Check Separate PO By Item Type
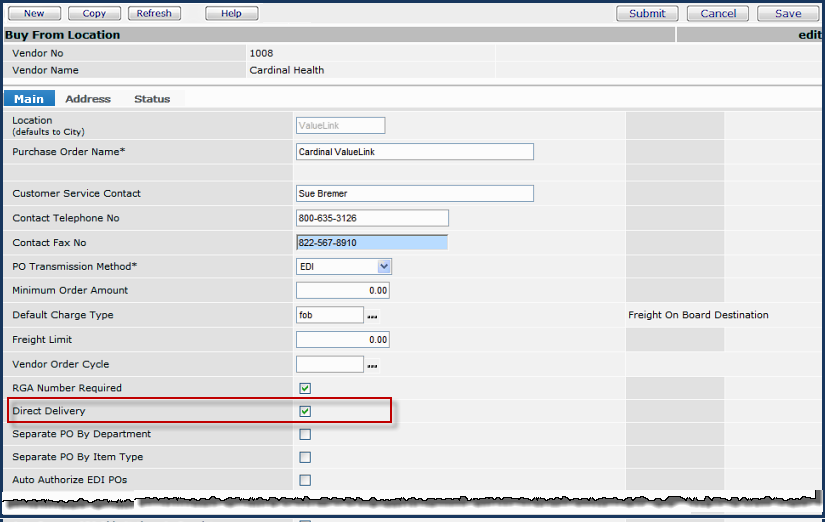Screen dimensions: 825x522 [305, 457]
